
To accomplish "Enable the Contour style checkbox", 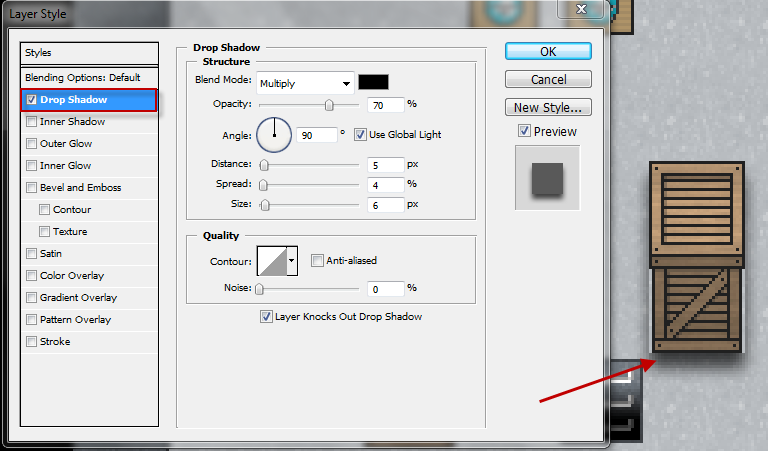I will click(45, 210).
